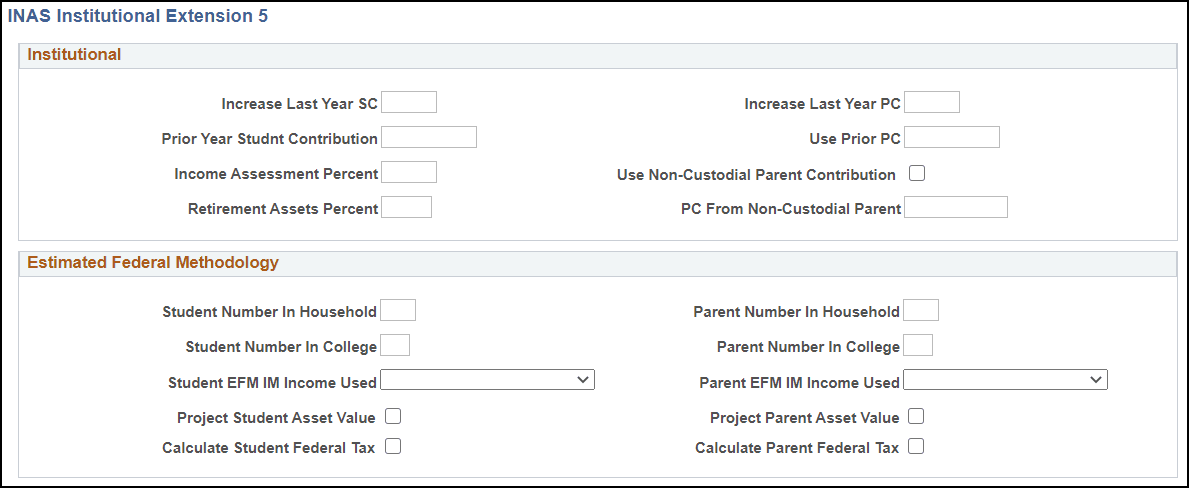Click PC From Non-Custodial Parent field

pos(956,207)
